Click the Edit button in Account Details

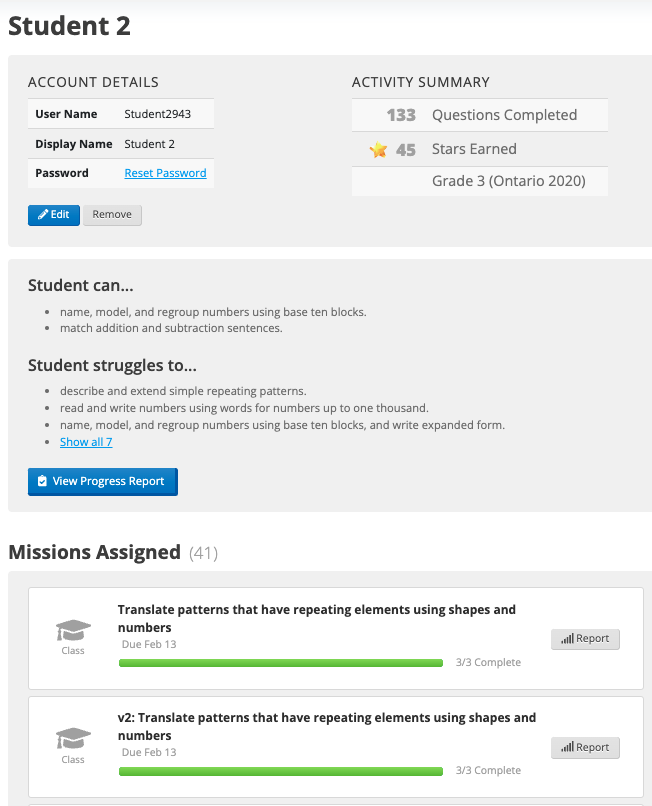53,214
